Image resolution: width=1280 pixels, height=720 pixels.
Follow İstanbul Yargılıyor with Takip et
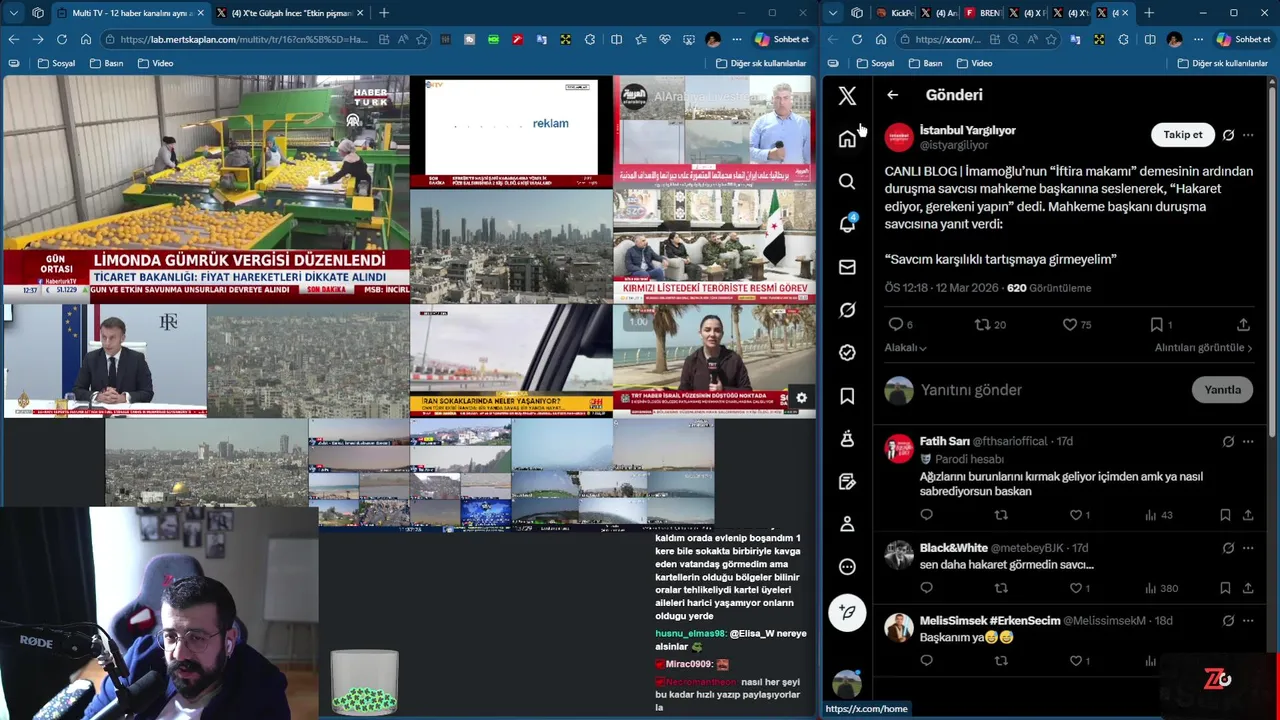[x=1183, y=135]
